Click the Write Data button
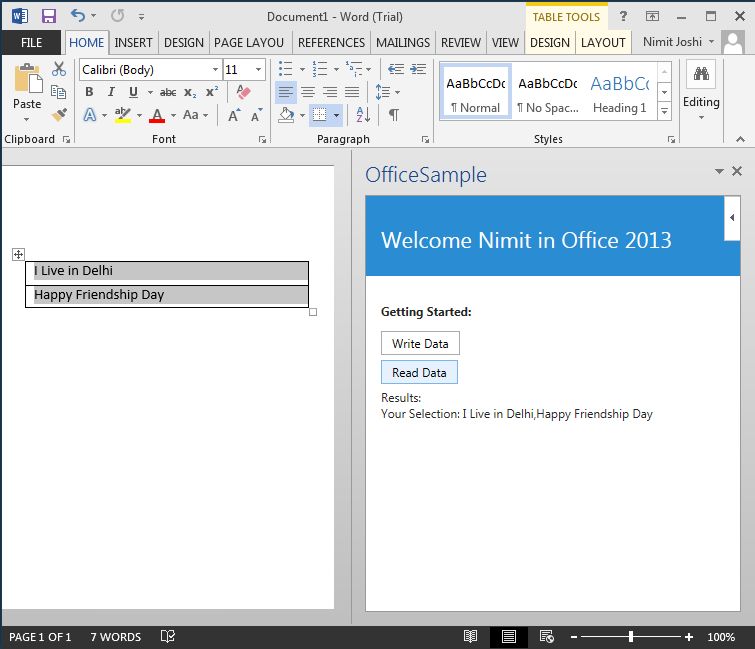 coord(420,343)
